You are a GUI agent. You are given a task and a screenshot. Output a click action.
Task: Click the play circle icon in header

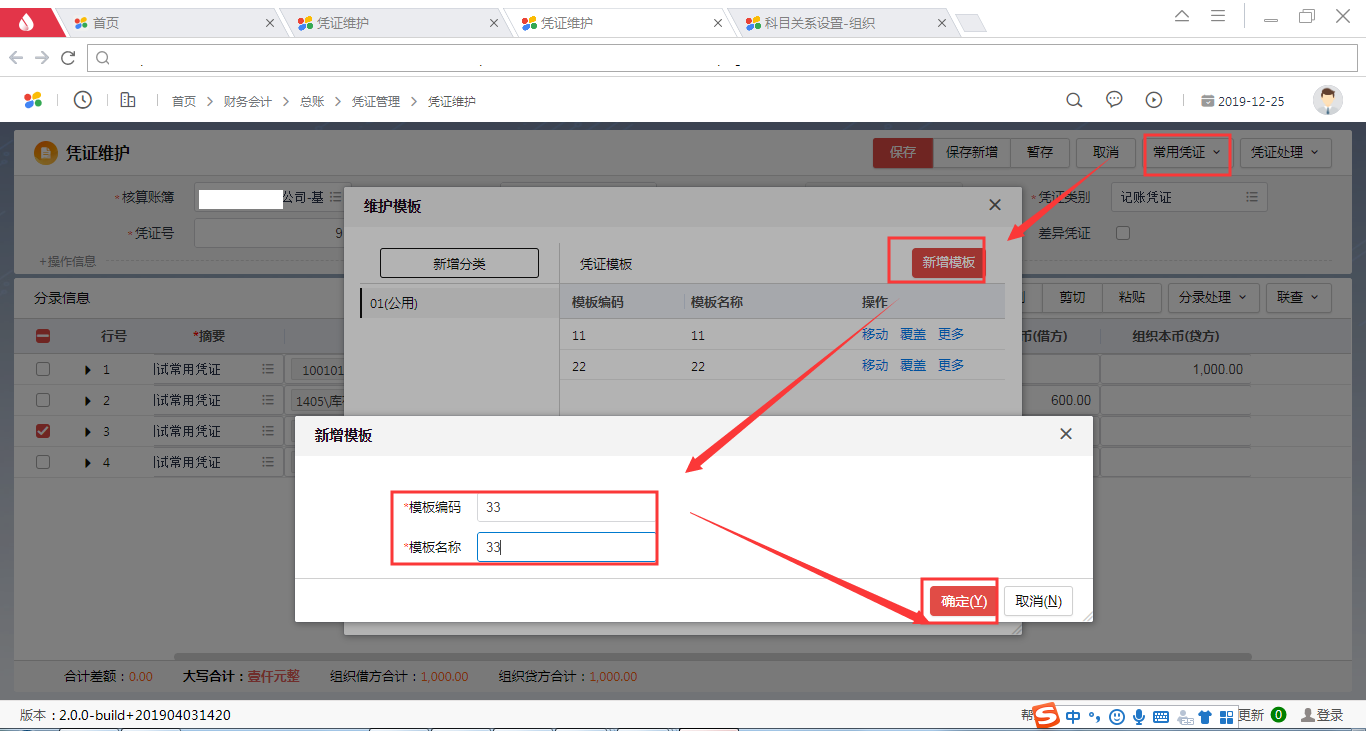[1154, 100]
